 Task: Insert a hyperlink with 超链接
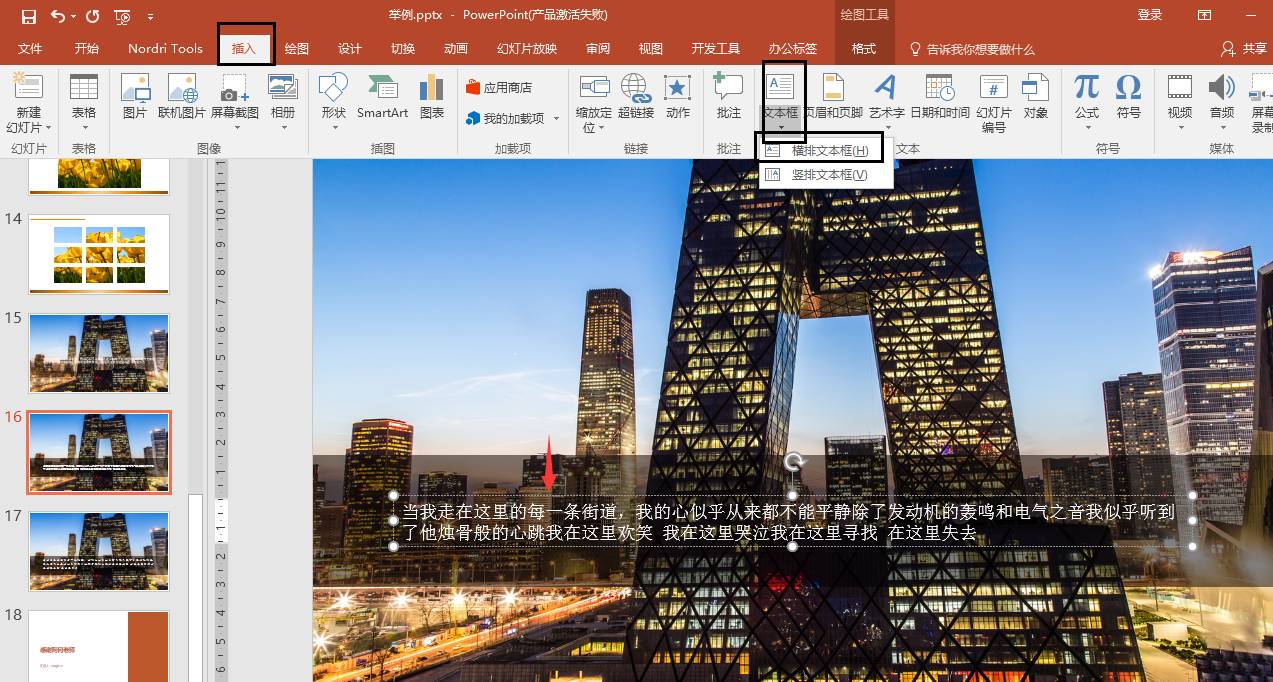[x=636, y=96]
